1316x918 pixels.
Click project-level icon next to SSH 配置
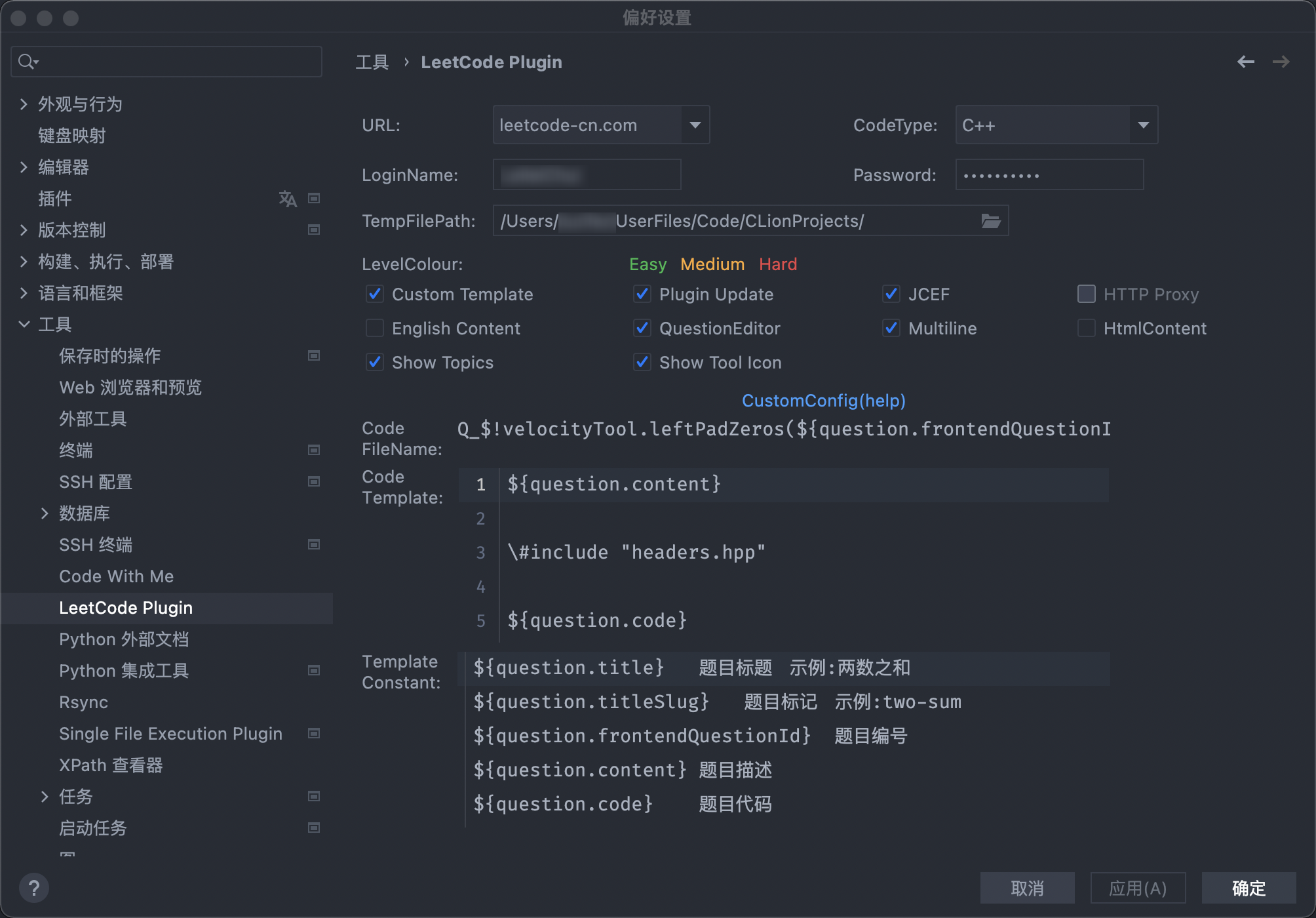[314, 482]
